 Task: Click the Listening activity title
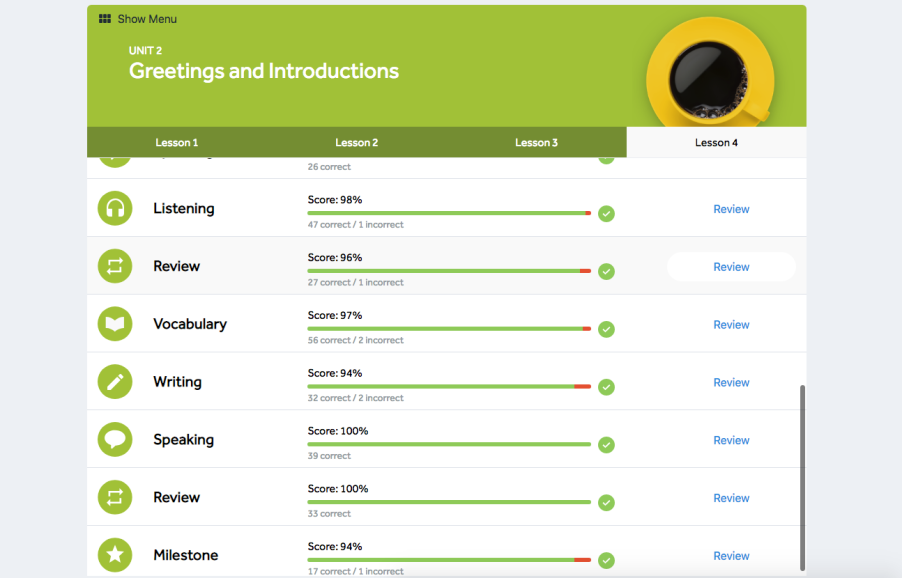click(x=184, y=208)
